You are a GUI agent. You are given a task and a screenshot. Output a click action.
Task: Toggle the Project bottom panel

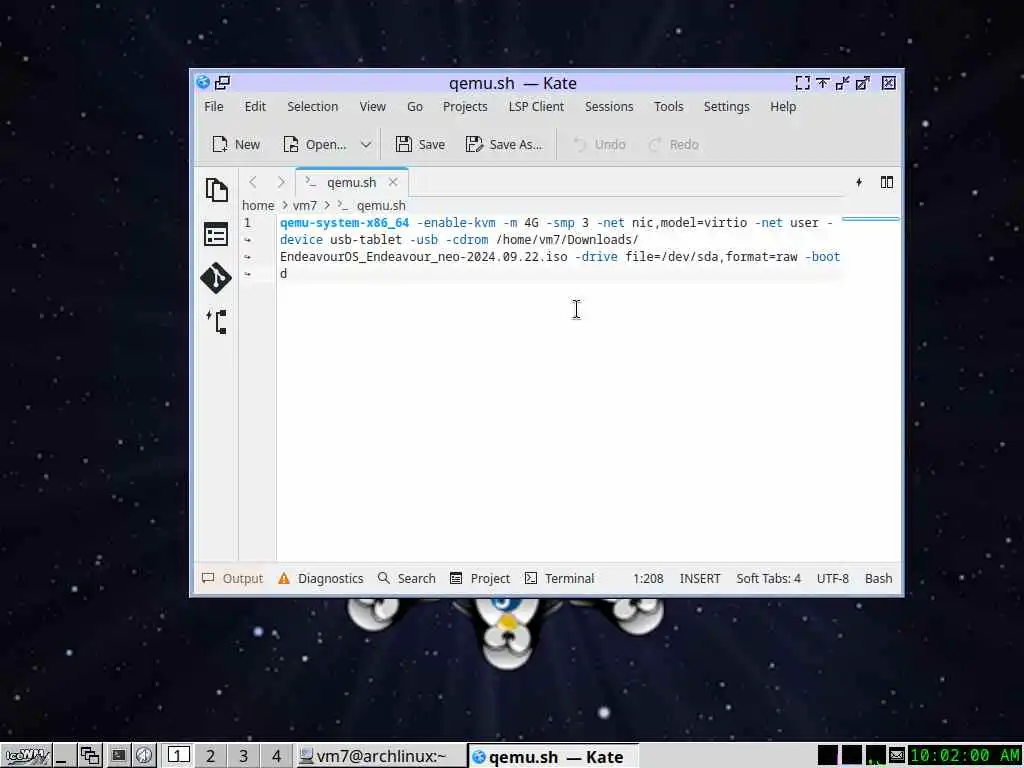(x=480, y=579)
